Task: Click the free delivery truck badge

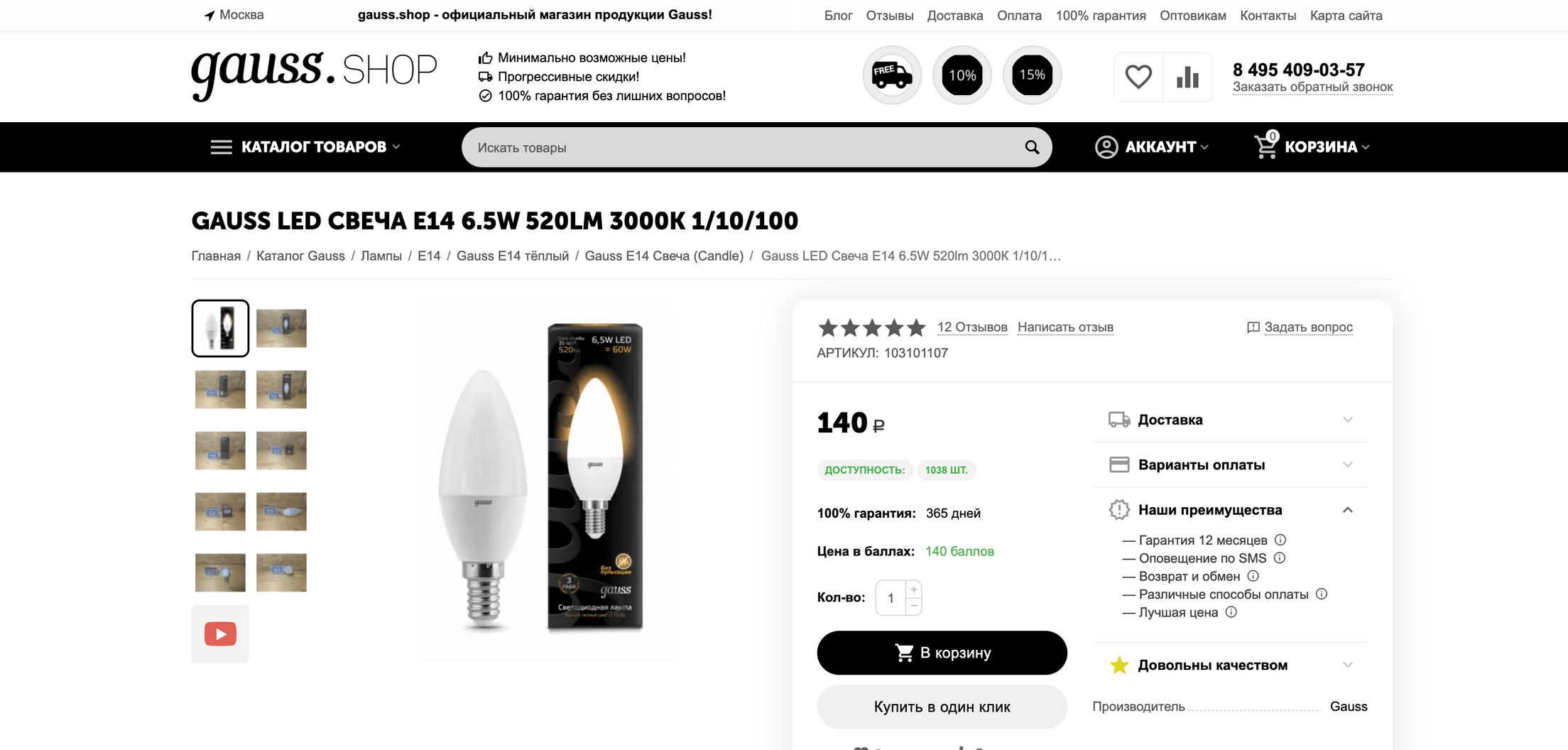Action: tap(892, 75)
